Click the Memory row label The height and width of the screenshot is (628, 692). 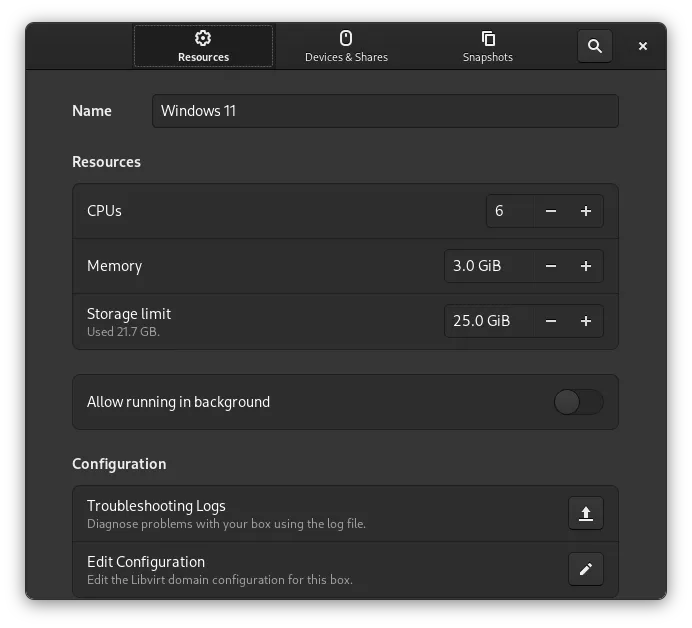[x=114, y=266]
